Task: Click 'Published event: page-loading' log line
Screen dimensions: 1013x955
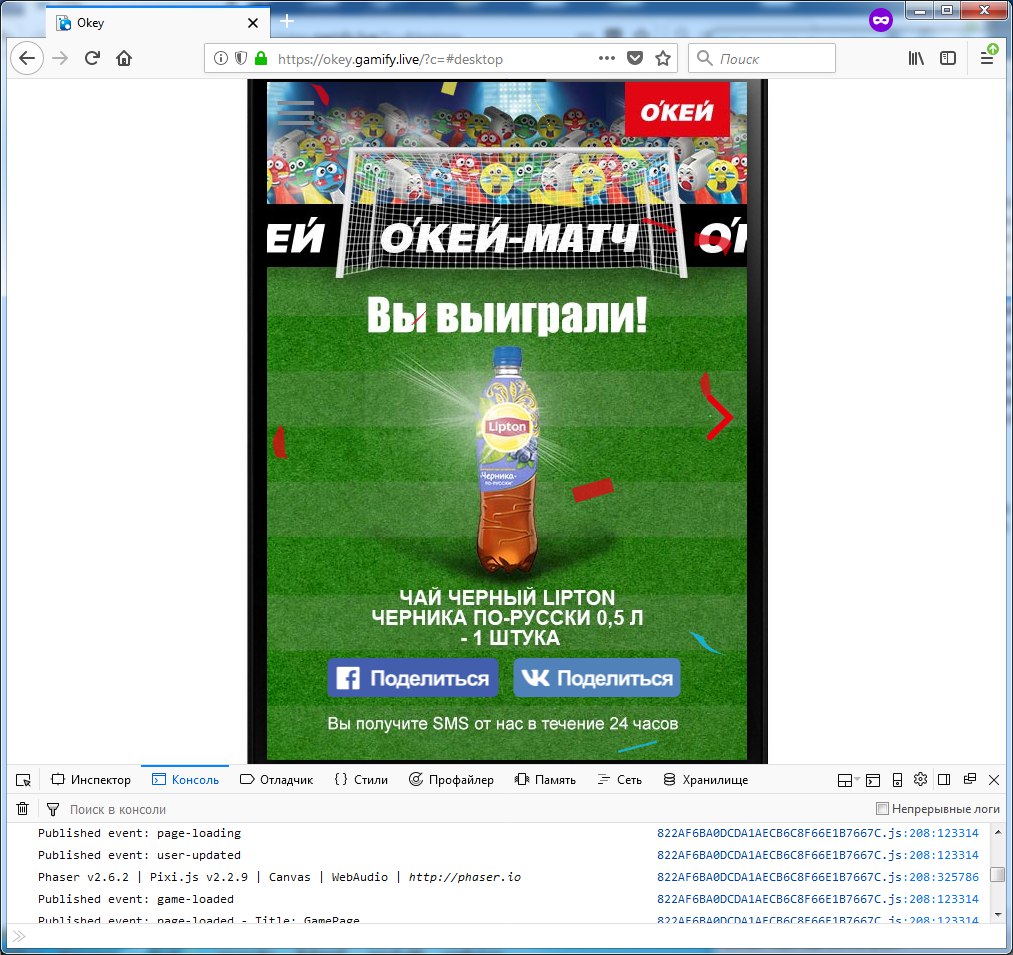Action: [x=140, y=833]
